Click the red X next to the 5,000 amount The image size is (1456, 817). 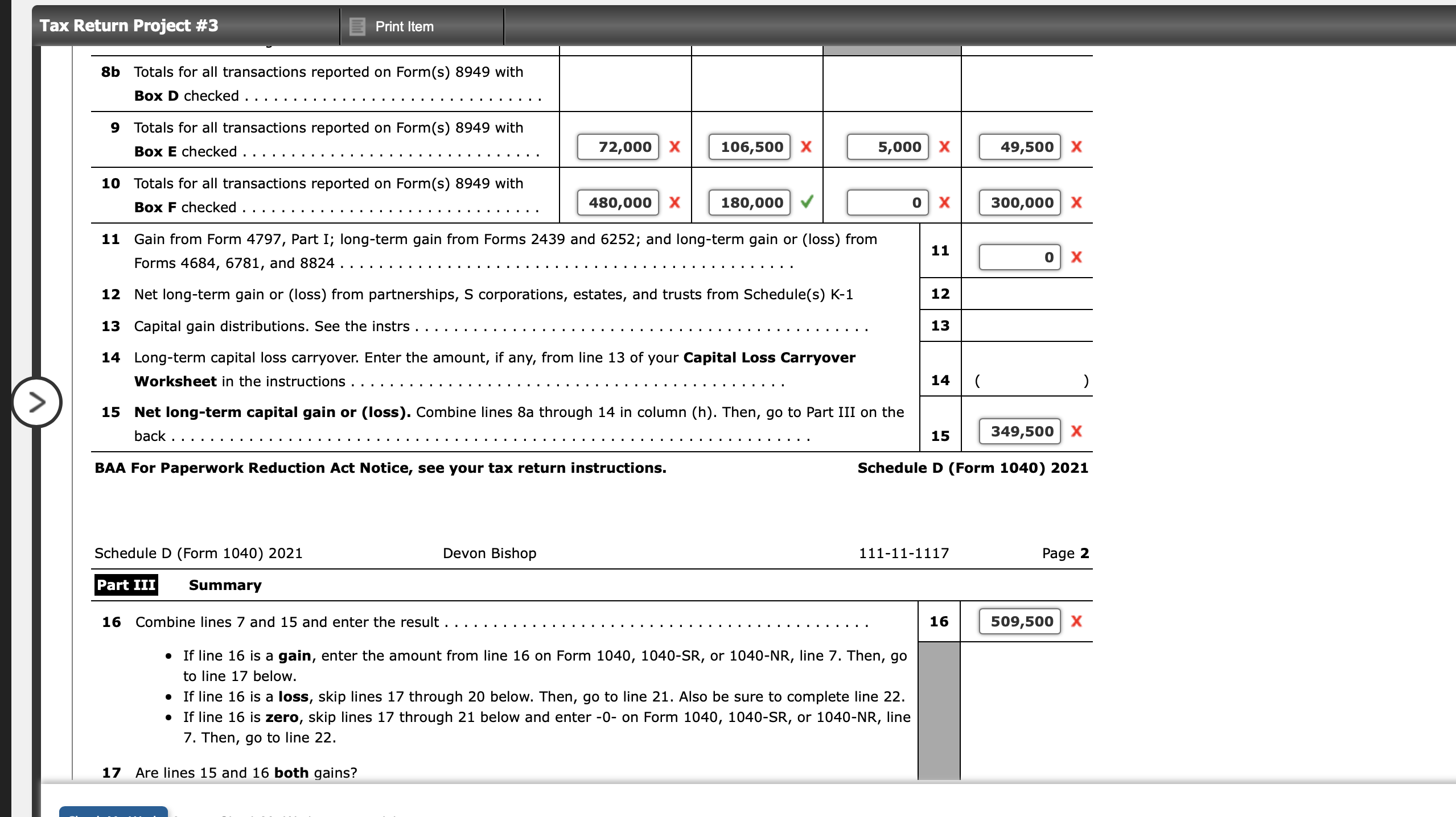pos(944,146)
